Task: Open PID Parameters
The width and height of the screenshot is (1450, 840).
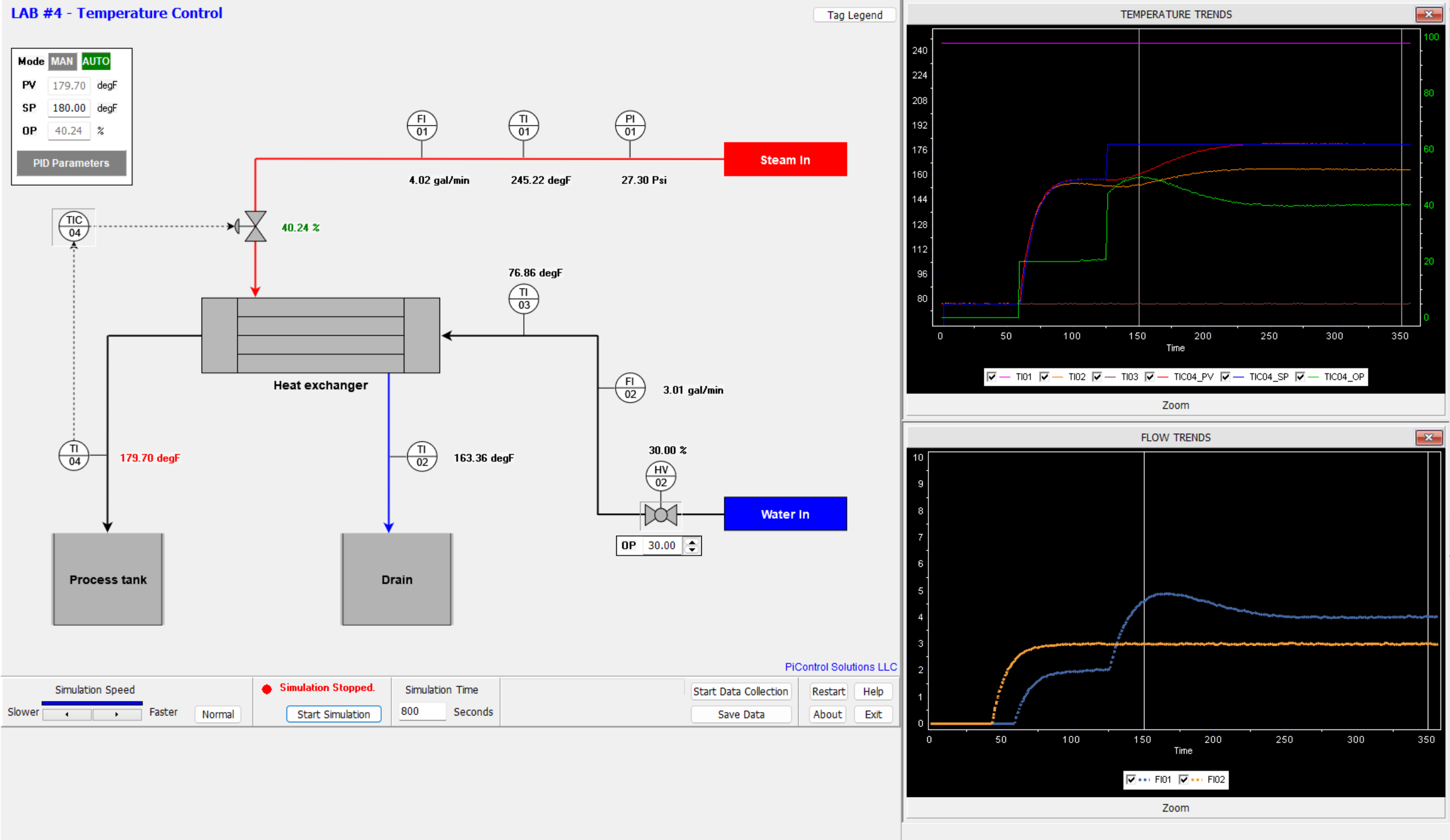Action: point(71,163)
